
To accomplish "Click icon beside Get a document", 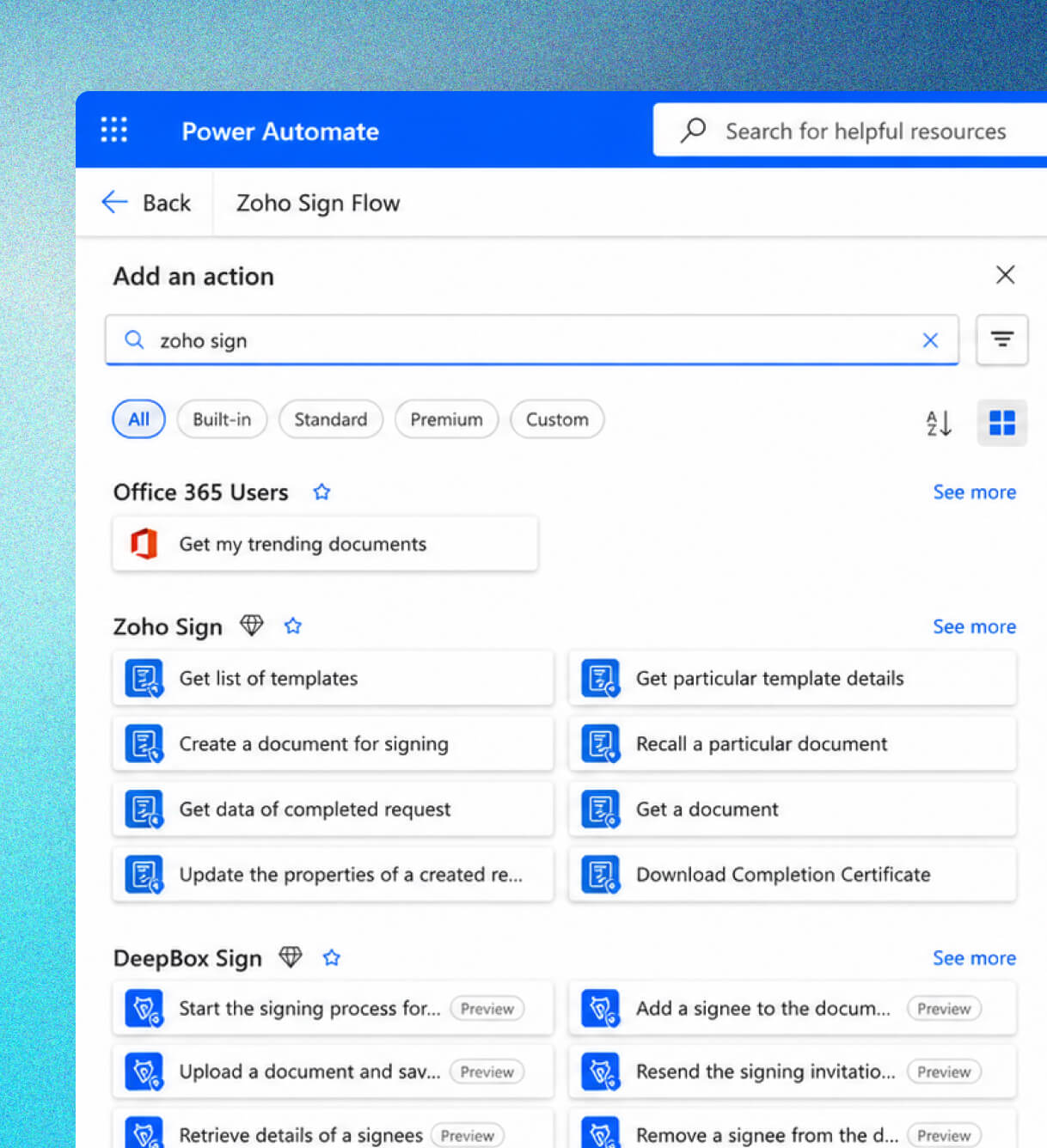I will tap(601, 809).
